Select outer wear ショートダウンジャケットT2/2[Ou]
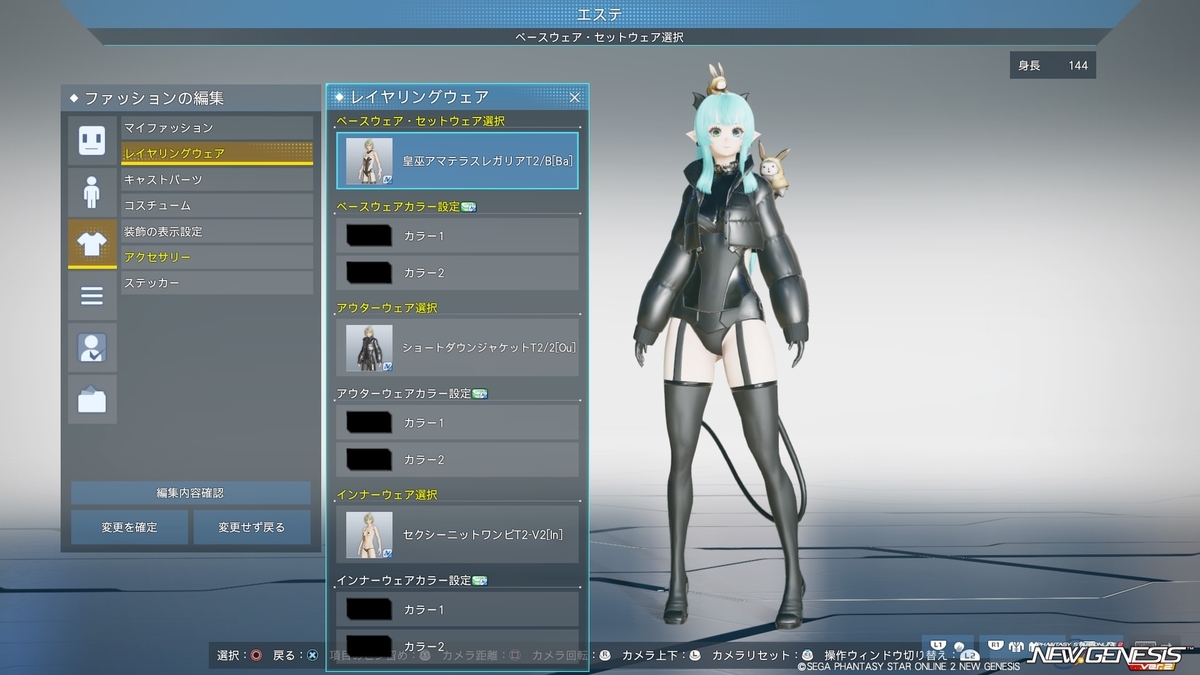This screenshot has height=675, width=1200. 457,348
